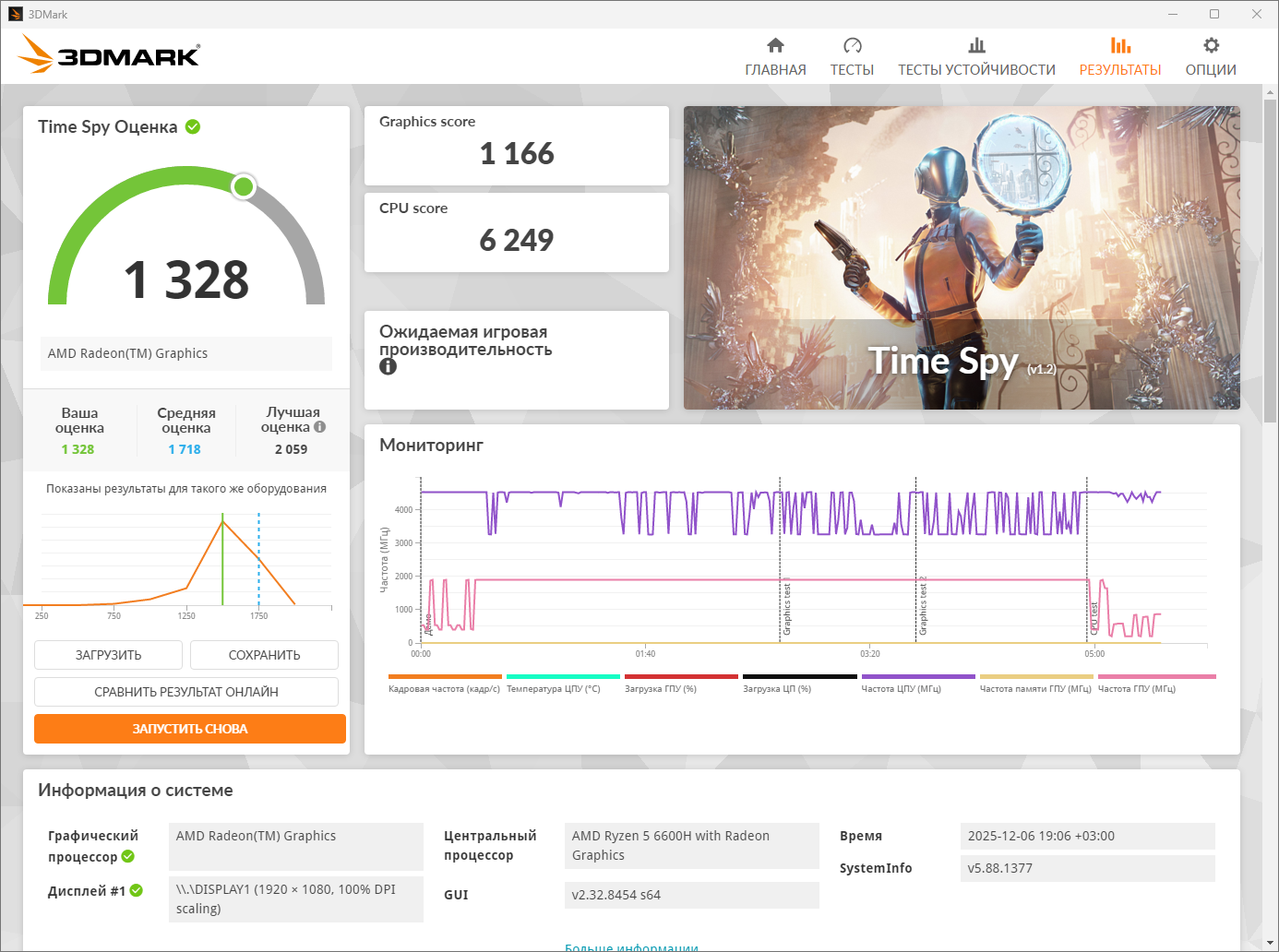The image size is (1279, 952).
Task: Click the GUI version v2.32.8454 s64
Action: (x=692, y=895)
